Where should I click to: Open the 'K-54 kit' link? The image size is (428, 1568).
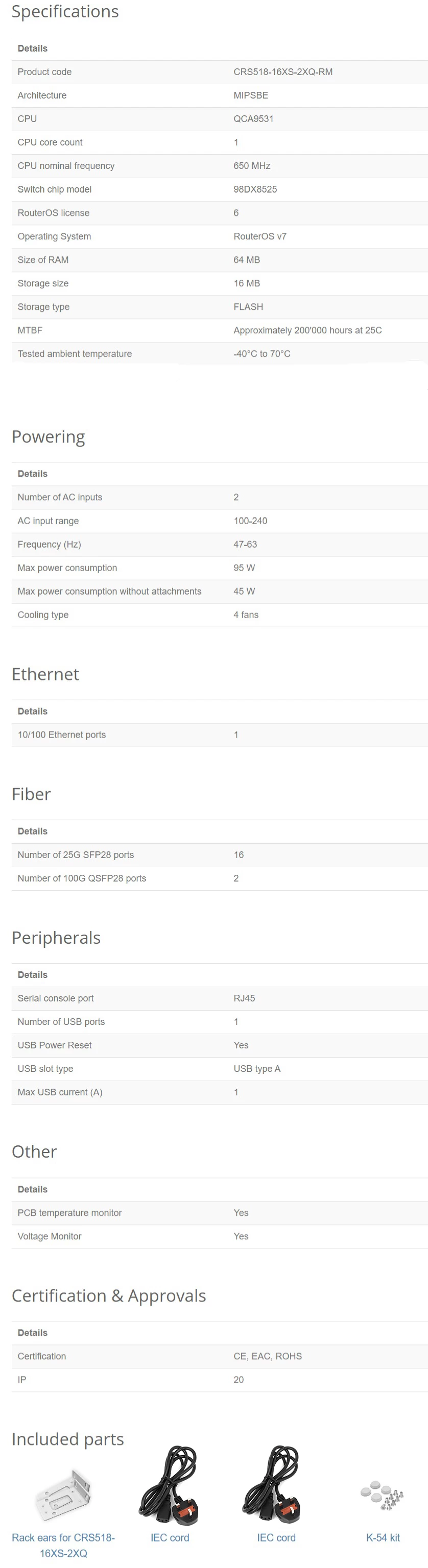(x=383, y=1537)
